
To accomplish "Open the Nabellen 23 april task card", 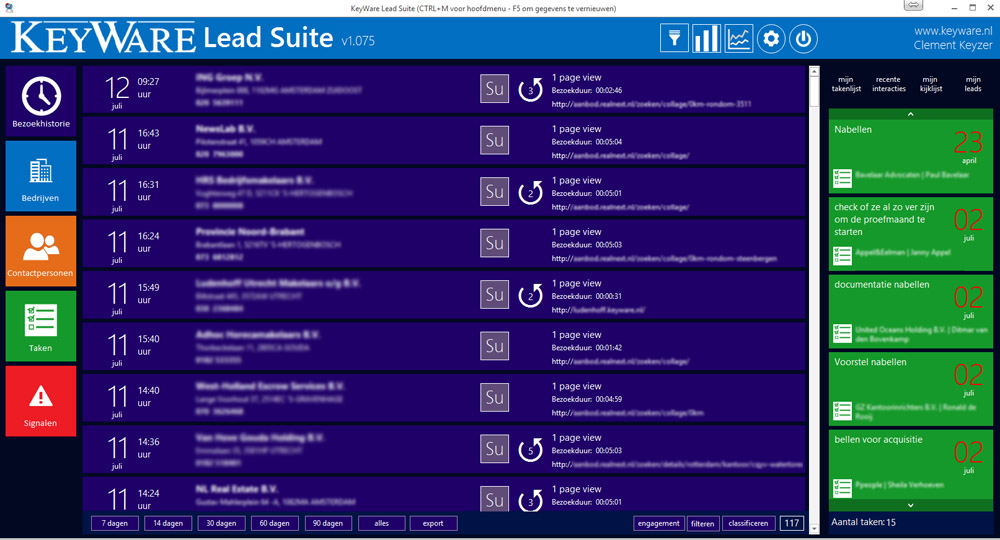I will tap(911, 156).
